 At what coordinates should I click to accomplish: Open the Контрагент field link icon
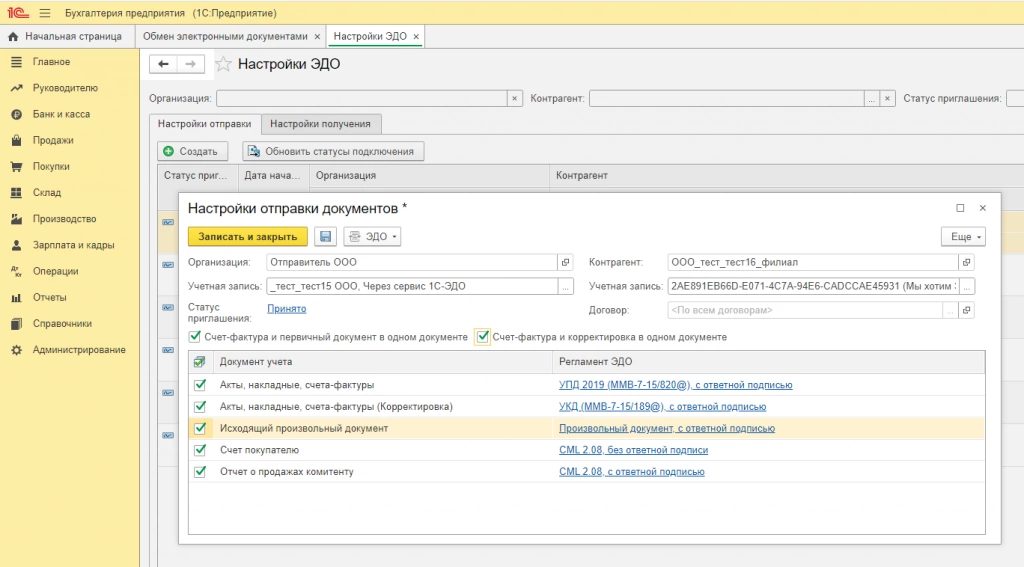point(966,262)
